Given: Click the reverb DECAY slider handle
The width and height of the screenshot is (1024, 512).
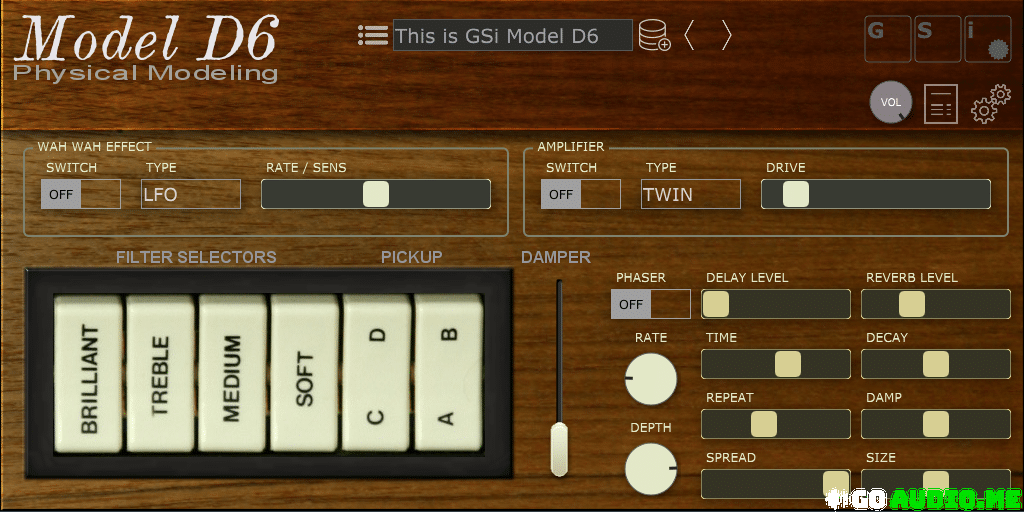Looking at the screenshot, I should [936, 364].
